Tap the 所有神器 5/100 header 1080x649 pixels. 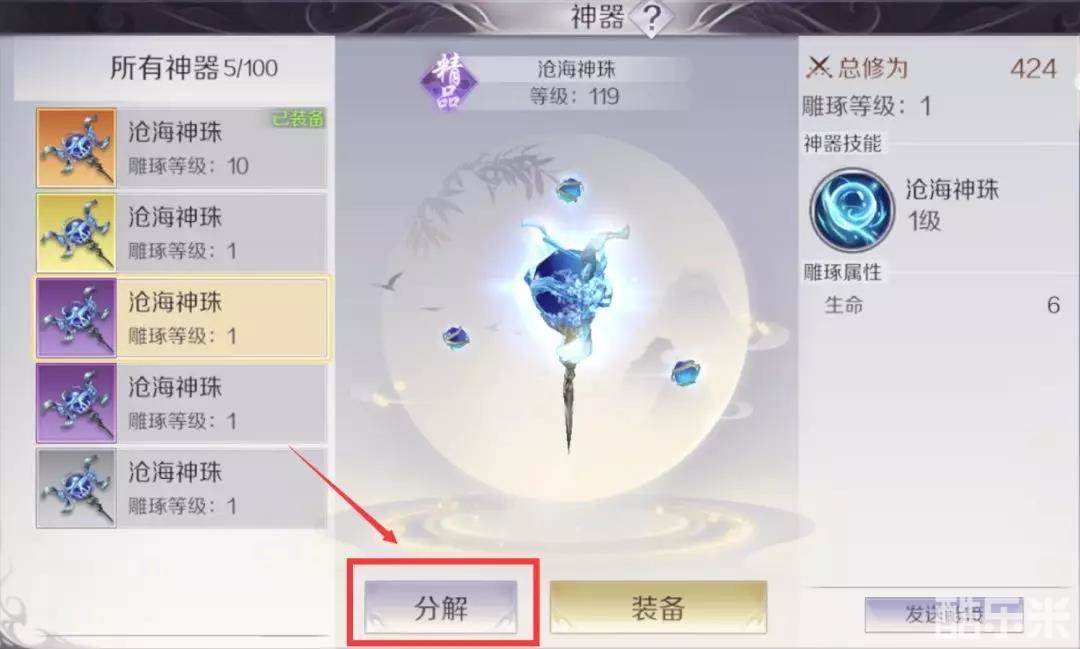click(194, 68)
